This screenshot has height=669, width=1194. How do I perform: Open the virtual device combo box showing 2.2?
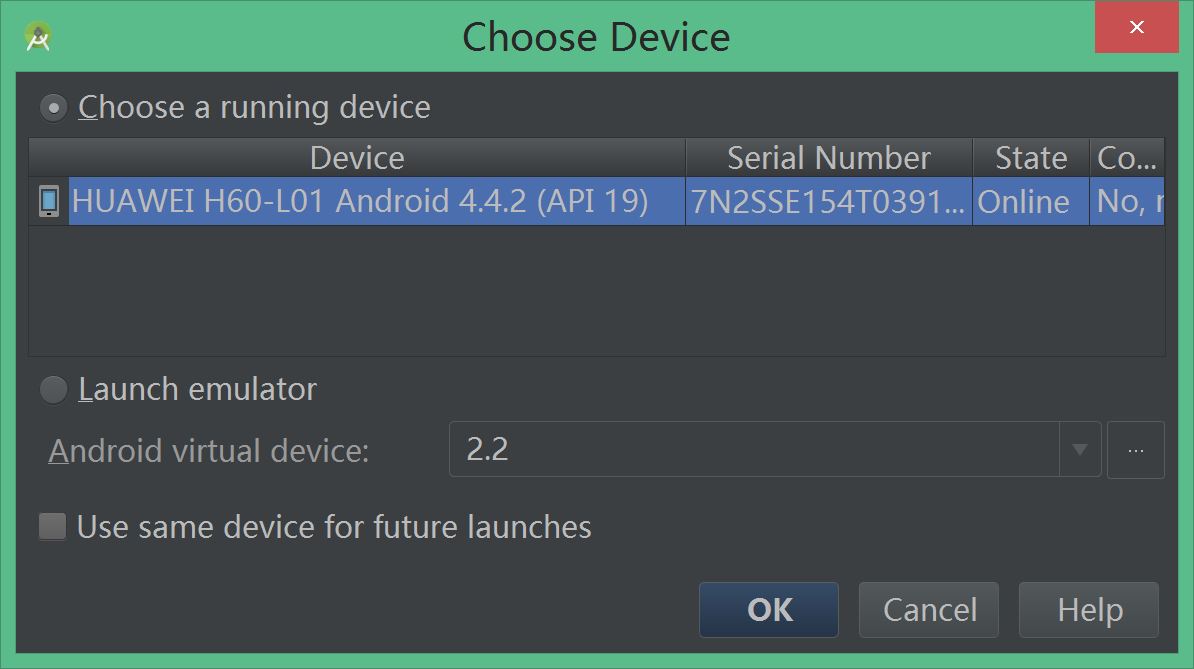[x=754, y=450]
